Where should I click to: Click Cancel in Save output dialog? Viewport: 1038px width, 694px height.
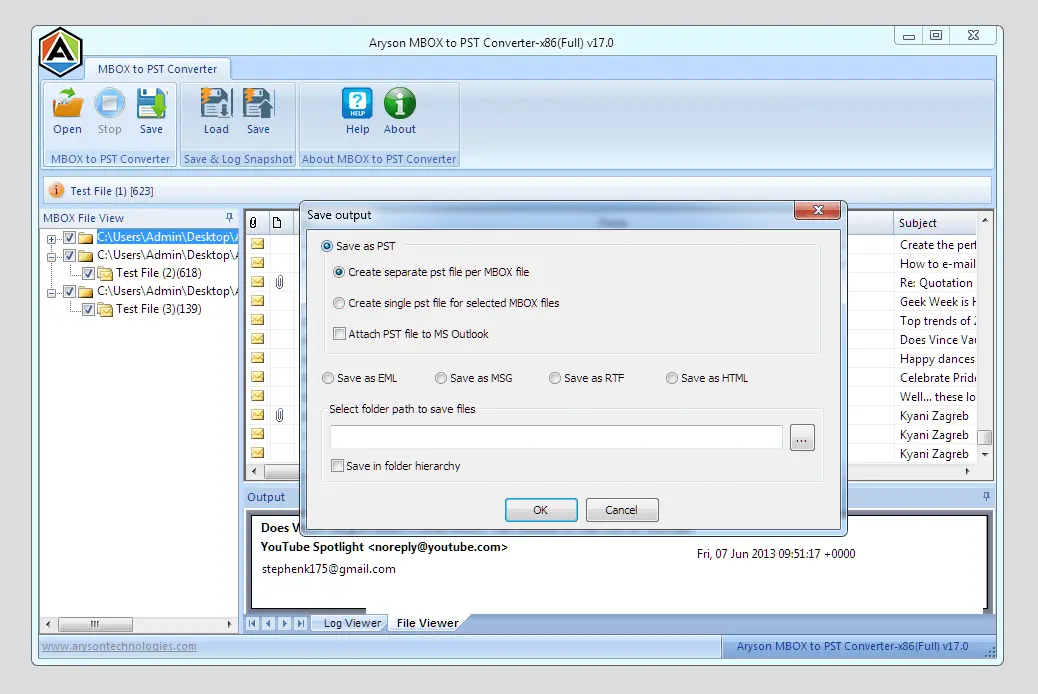pyautogui.click(x=622, y=510)
